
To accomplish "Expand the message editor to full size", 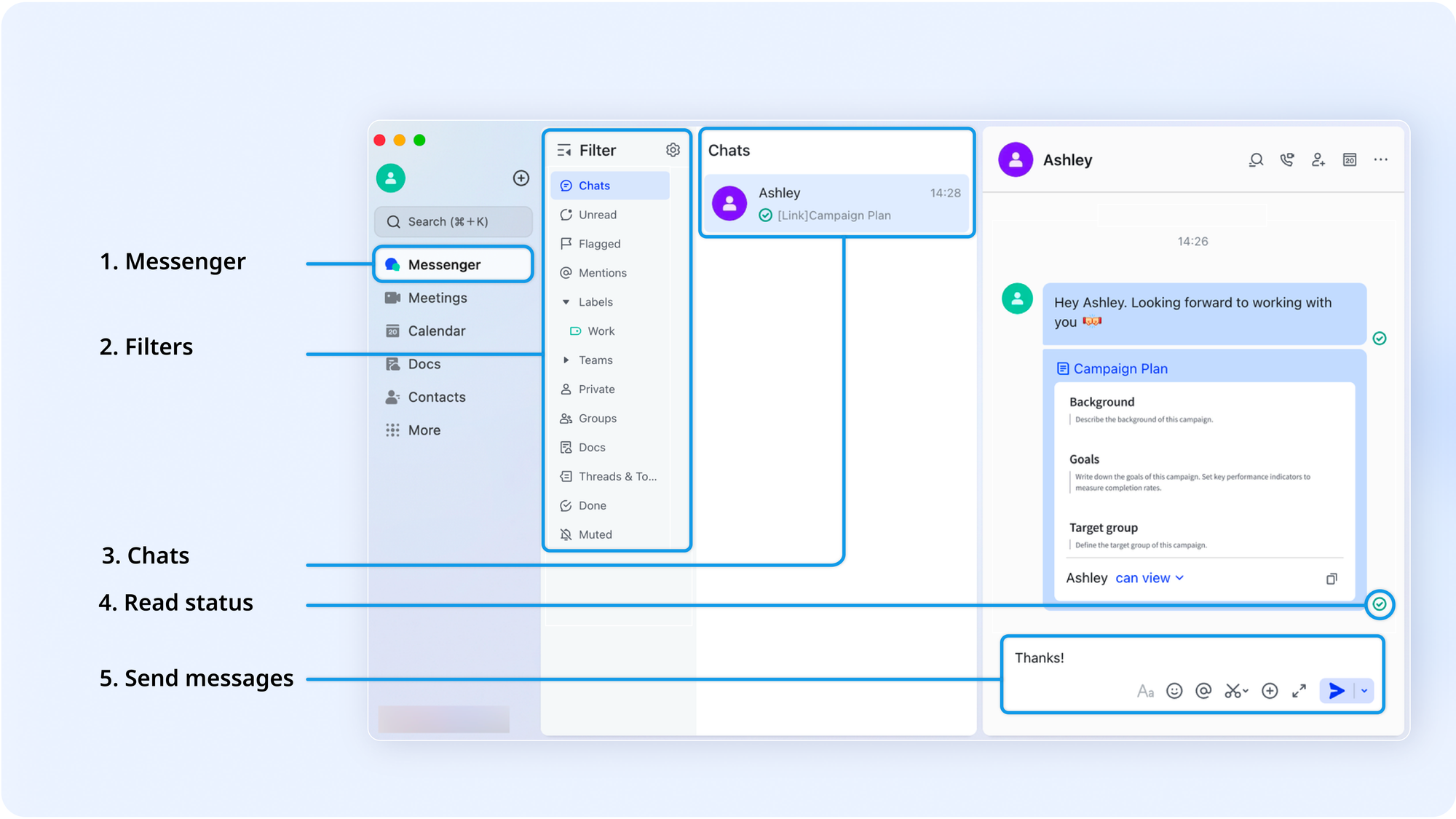I will pyautogui.click(x=1299, y=691).
